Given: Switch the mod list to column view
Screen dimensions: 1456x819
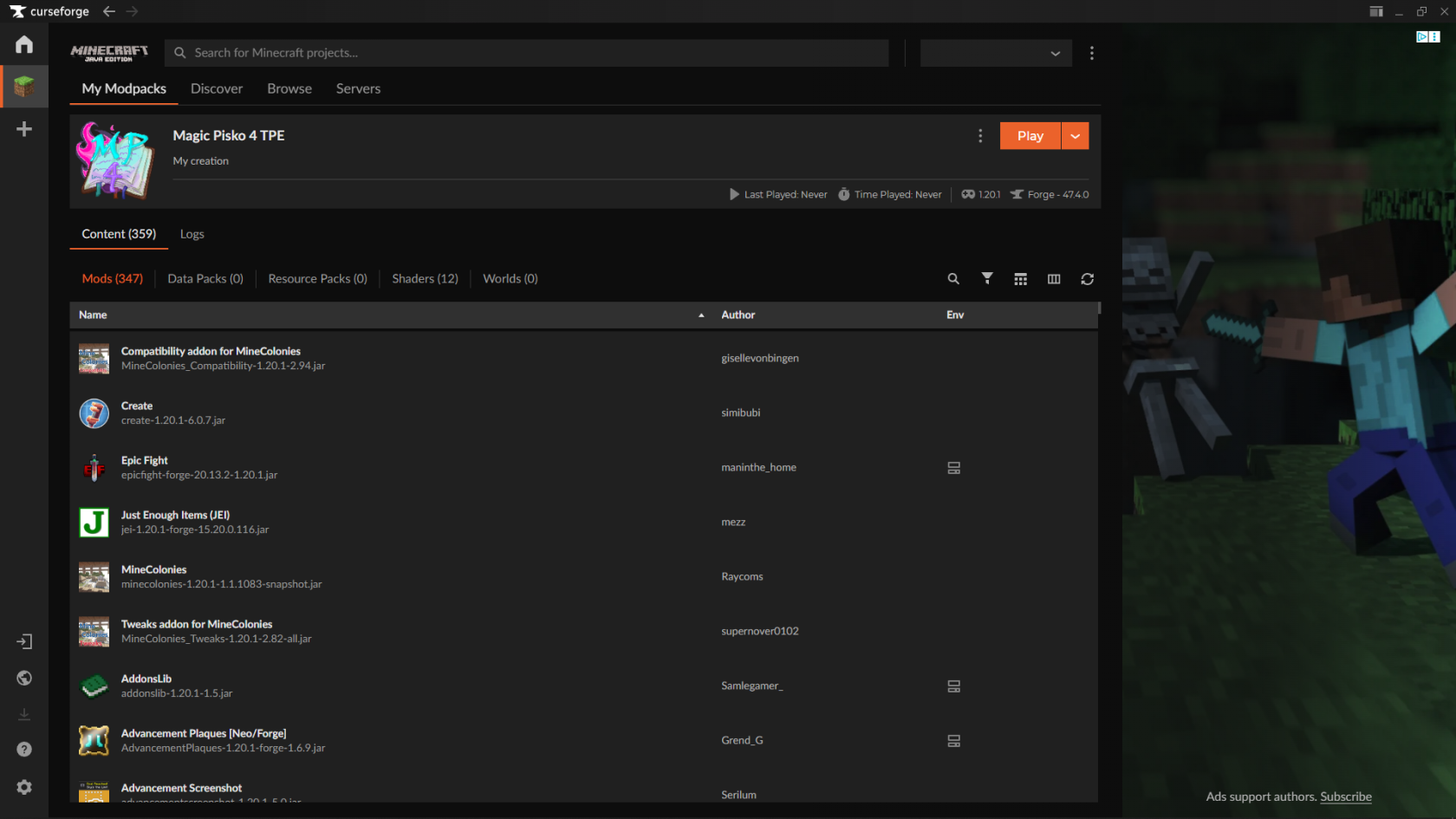Looking at the screenshot, I should tap(1054, 278).
